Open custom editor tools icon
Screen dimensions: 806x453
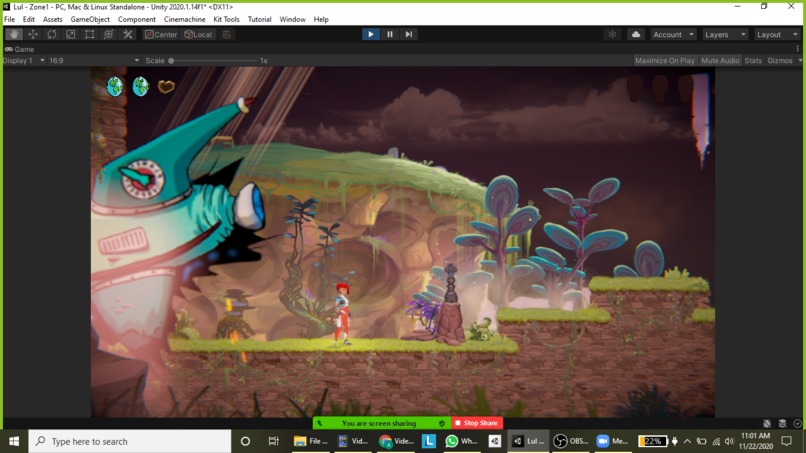tap(127, 34)
